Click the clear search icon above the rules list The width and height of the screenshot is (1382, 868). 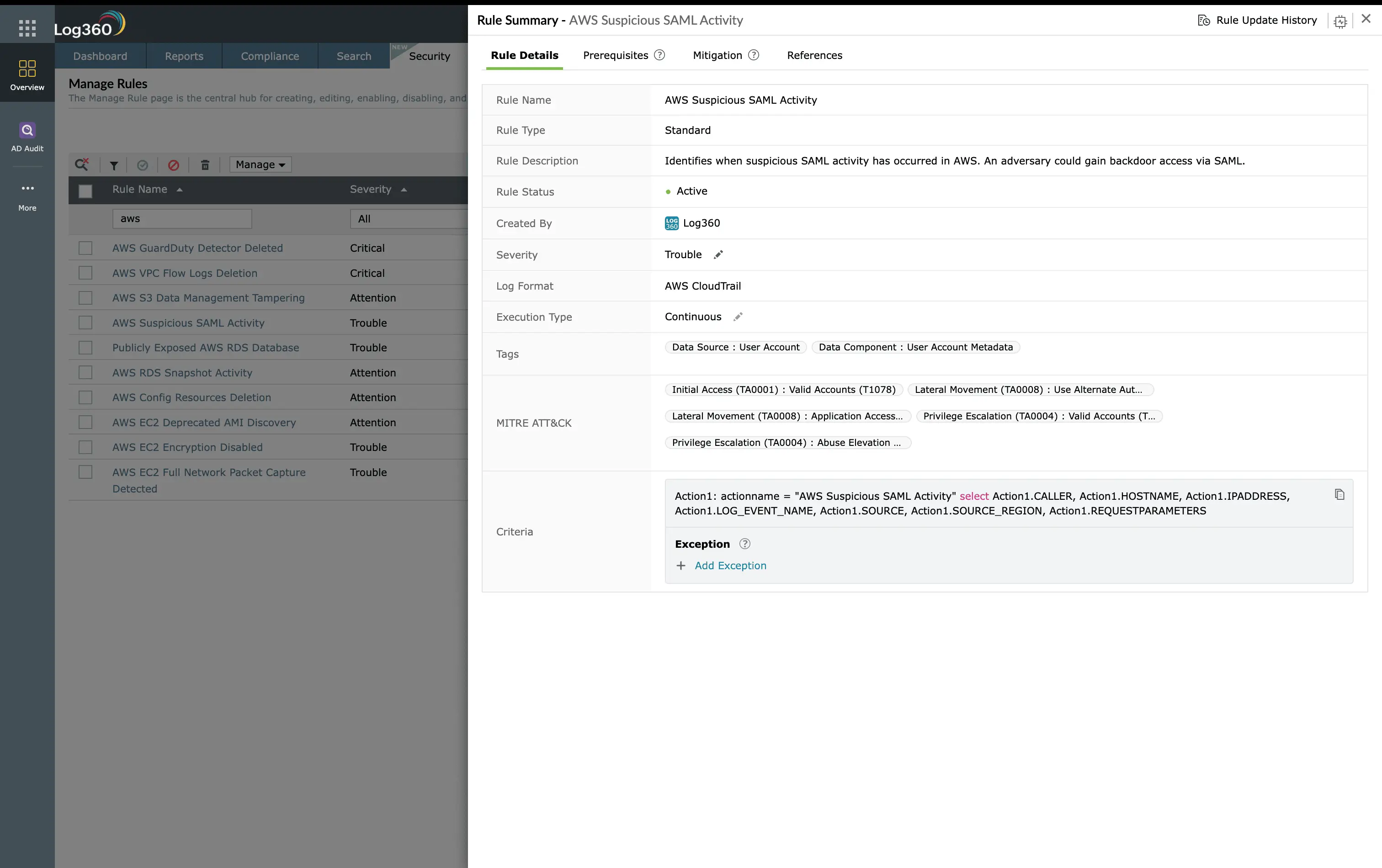tap(82, 164)
